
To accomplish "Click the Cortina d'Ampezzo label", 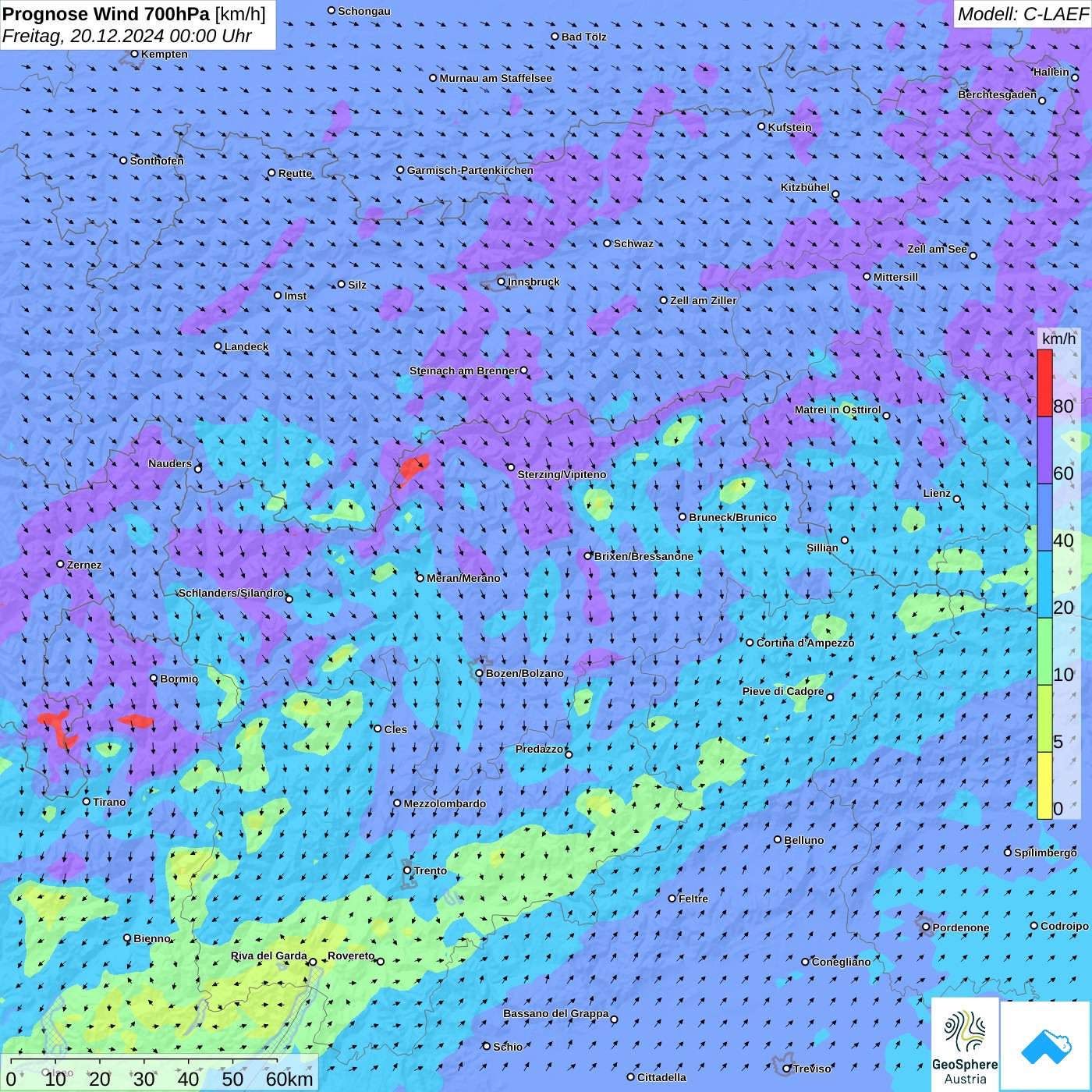I will coord(805,643).
